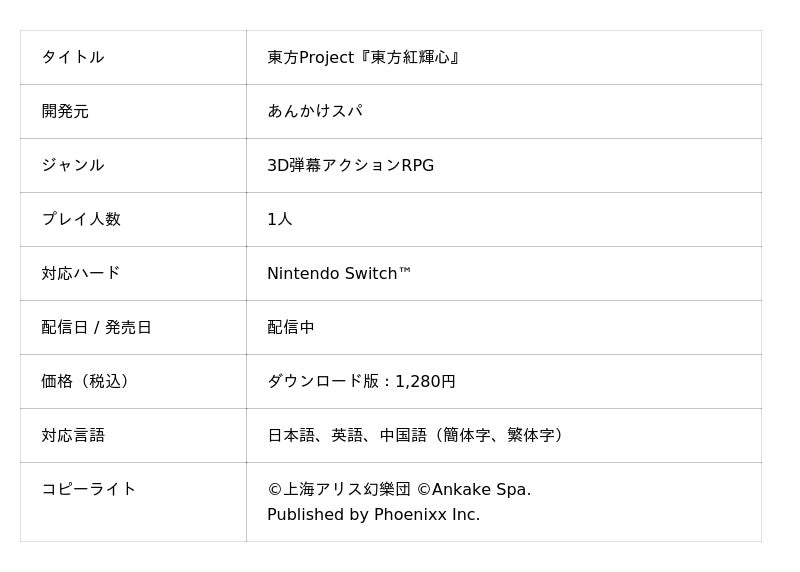Click the Published by Phoenixx Inc. text

(x=373, y=515)
